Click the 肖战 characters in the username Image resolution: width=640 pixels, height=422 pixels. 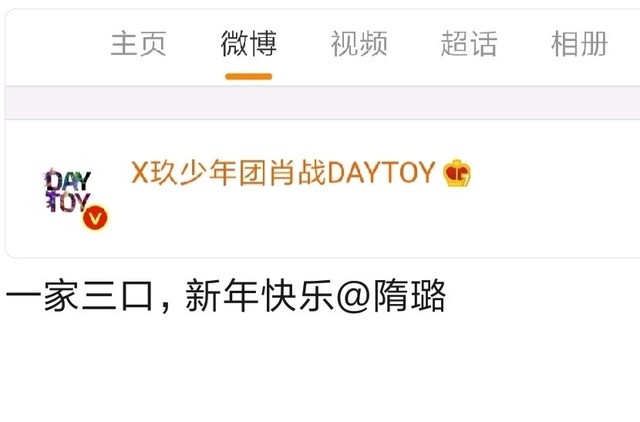click(x=297, y=173)
